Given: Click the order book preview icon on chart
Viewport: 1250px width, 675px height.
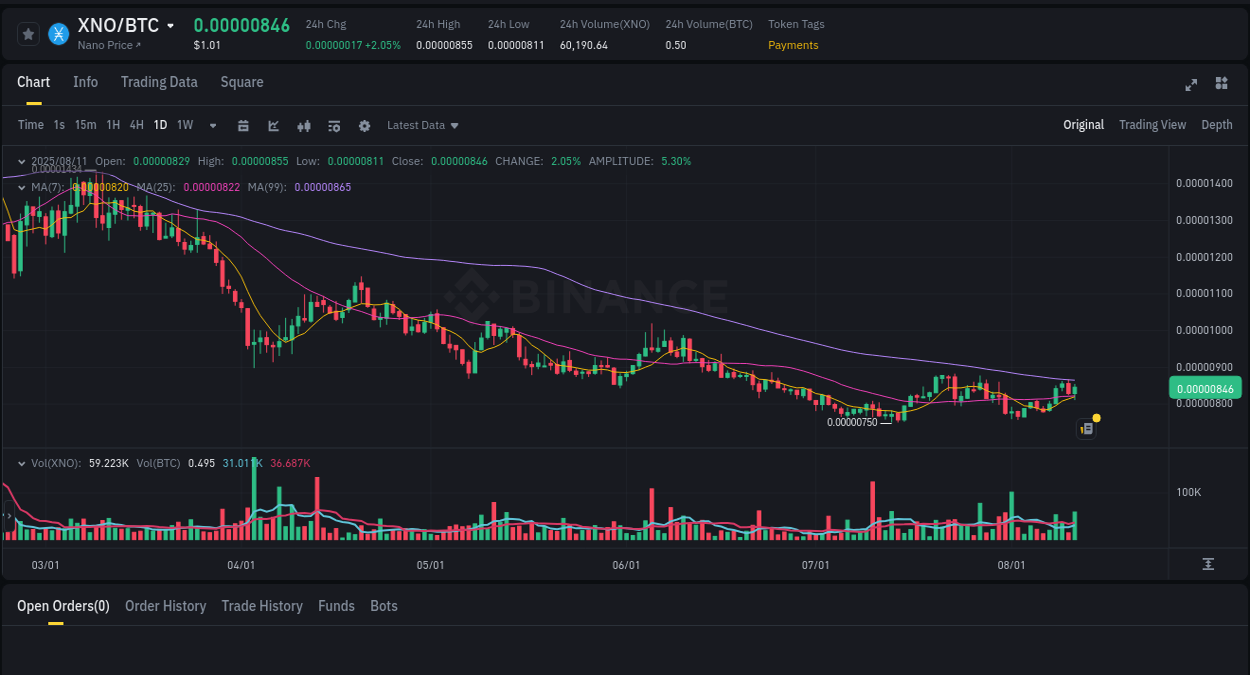Looking at the screenshot, I should point(1086,428).
